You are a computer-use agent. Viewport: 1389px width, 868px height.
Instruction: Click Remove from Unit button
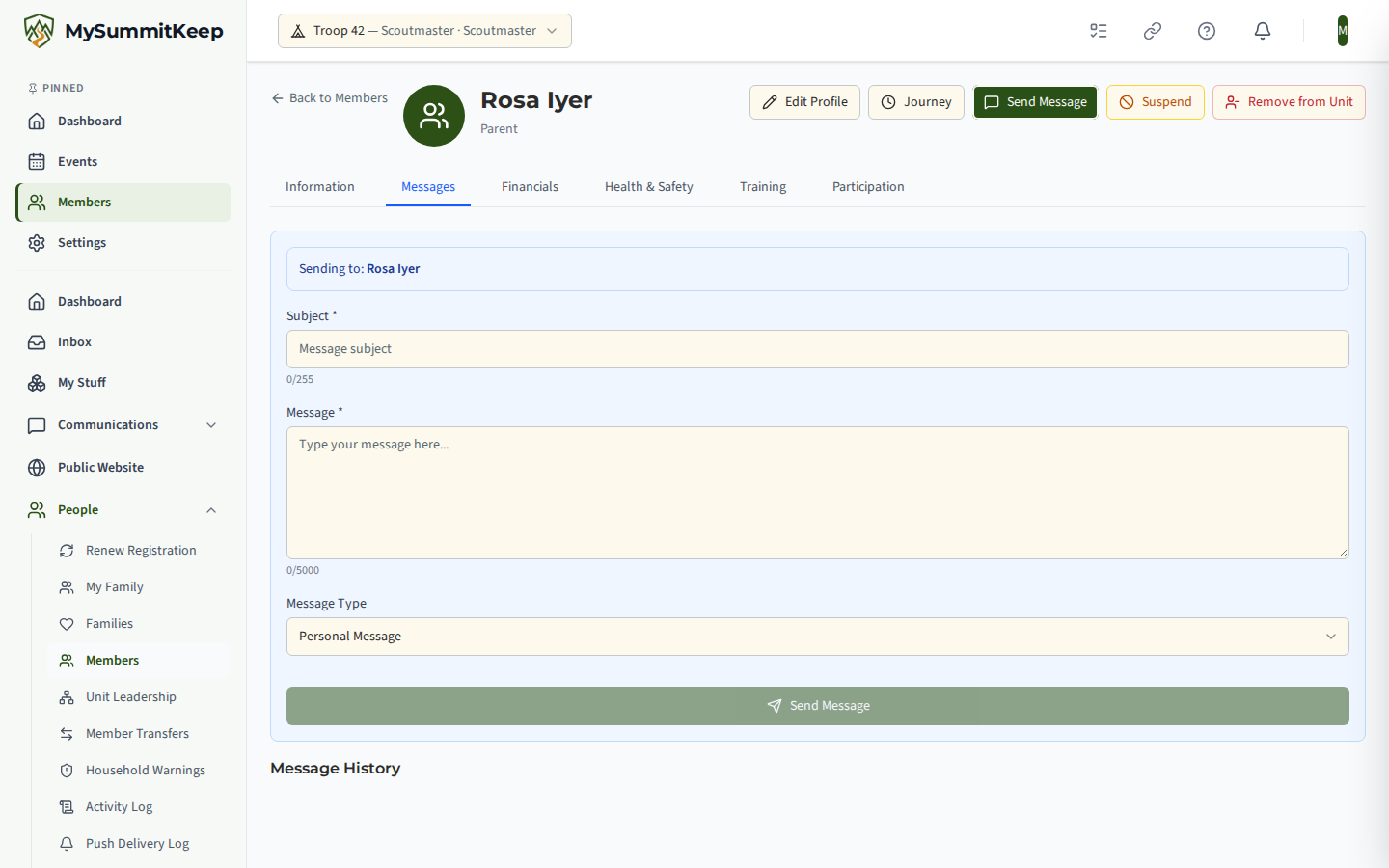1289,102
